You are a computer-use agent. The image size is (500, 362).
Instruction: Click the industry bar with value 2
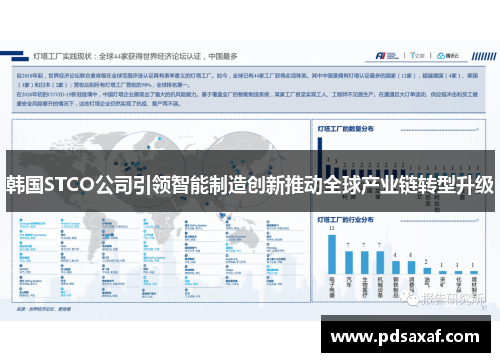point(427,271)
